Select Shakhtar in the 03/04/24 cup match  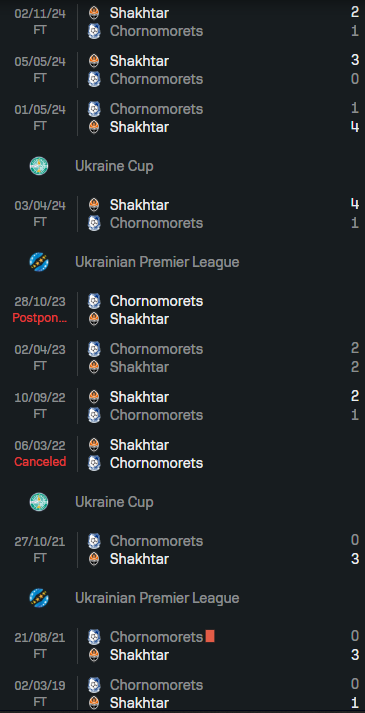(139, 205)
